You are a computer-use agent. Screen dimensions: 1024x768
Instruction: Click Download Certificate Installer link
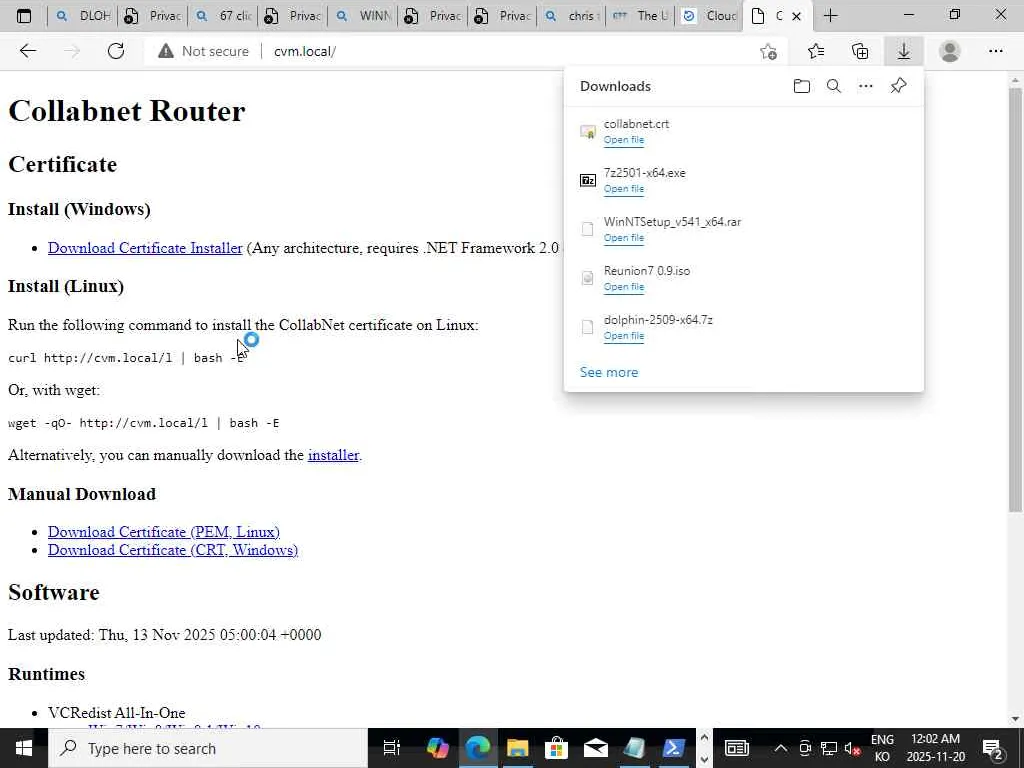145,248
